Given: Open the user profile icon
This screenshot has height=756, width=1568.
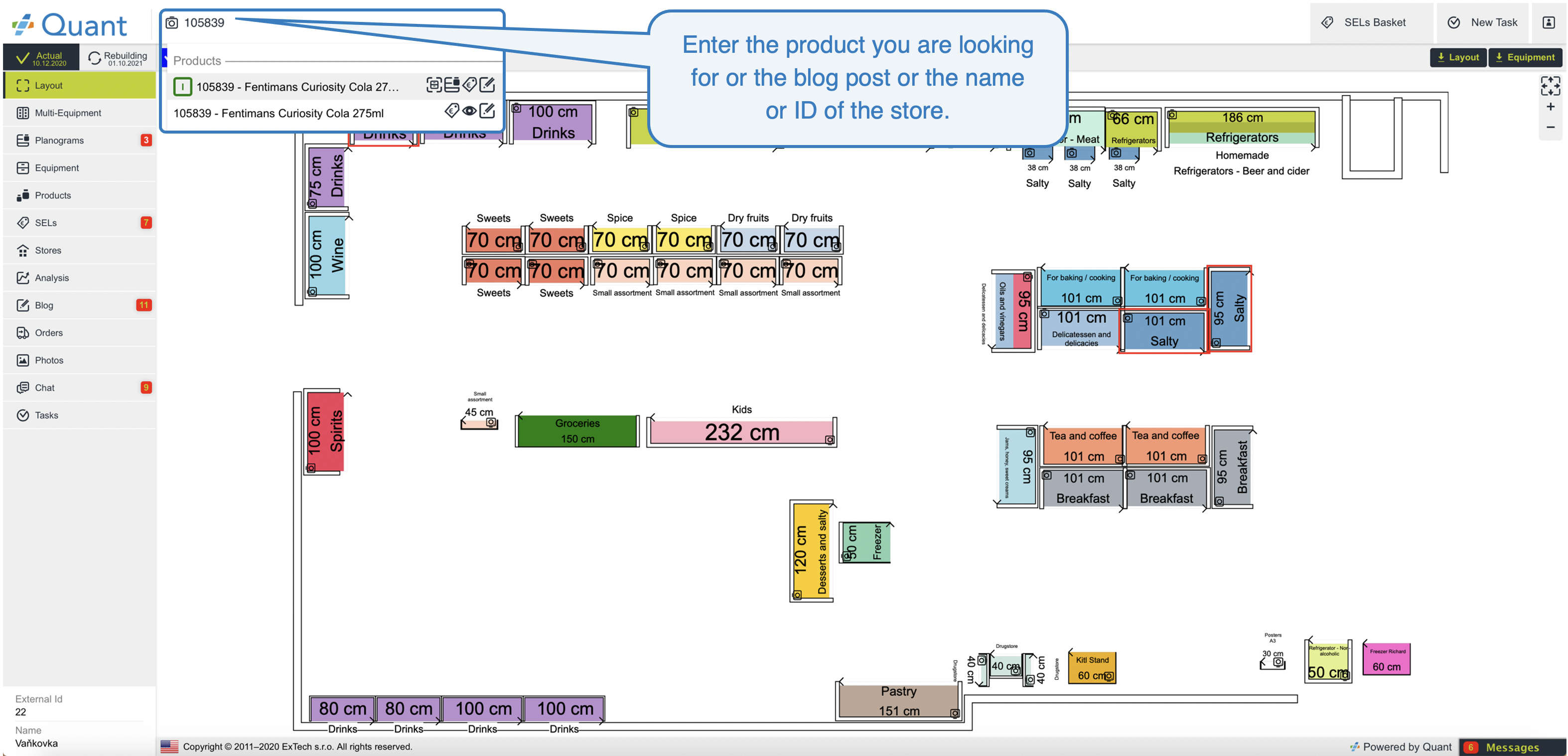Looking at the screenshot, I should point(1549,22).
